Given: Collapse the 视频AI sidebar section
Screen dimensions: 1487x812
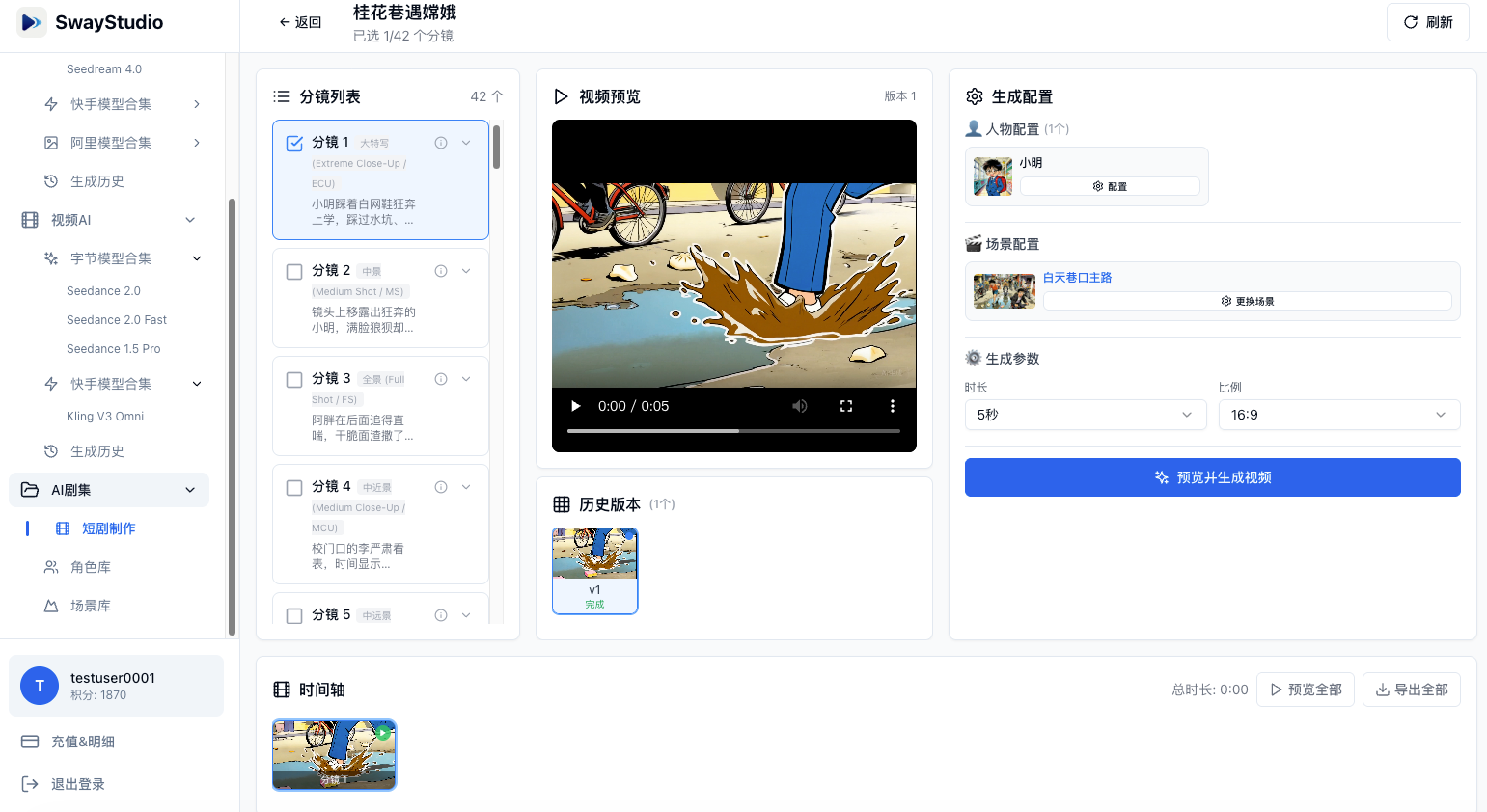Looking at the screenshot, I should click(x=190, y=220).
